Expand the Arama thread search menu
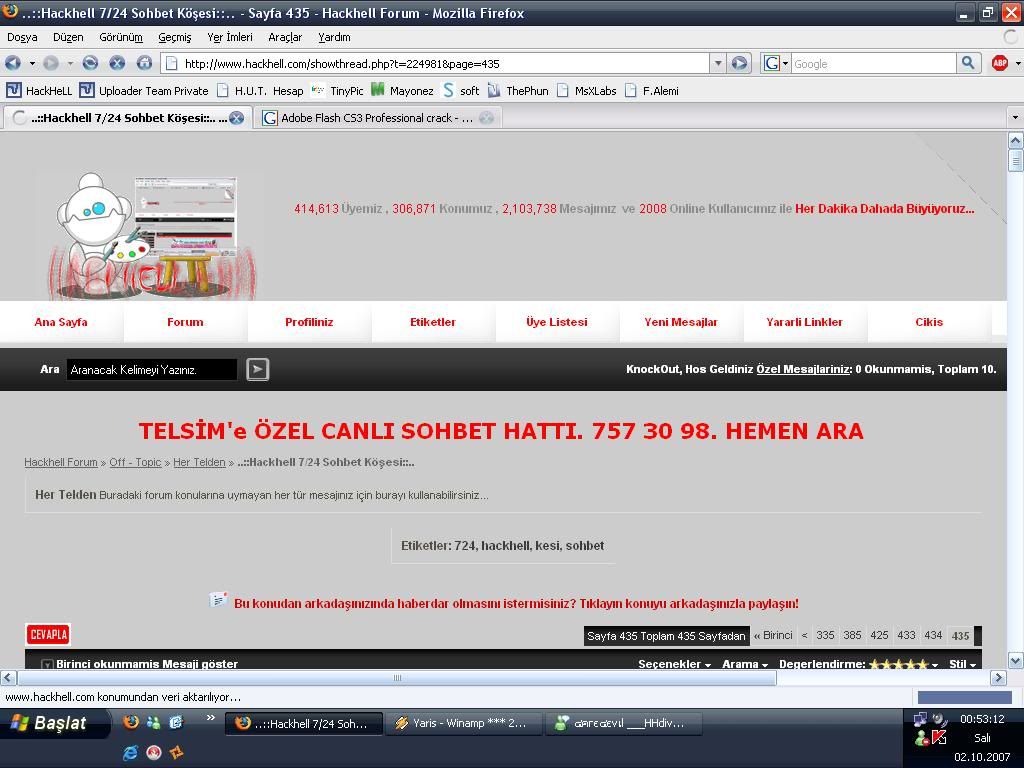This screenshot has width=1024, height=768. pos(745,664)
